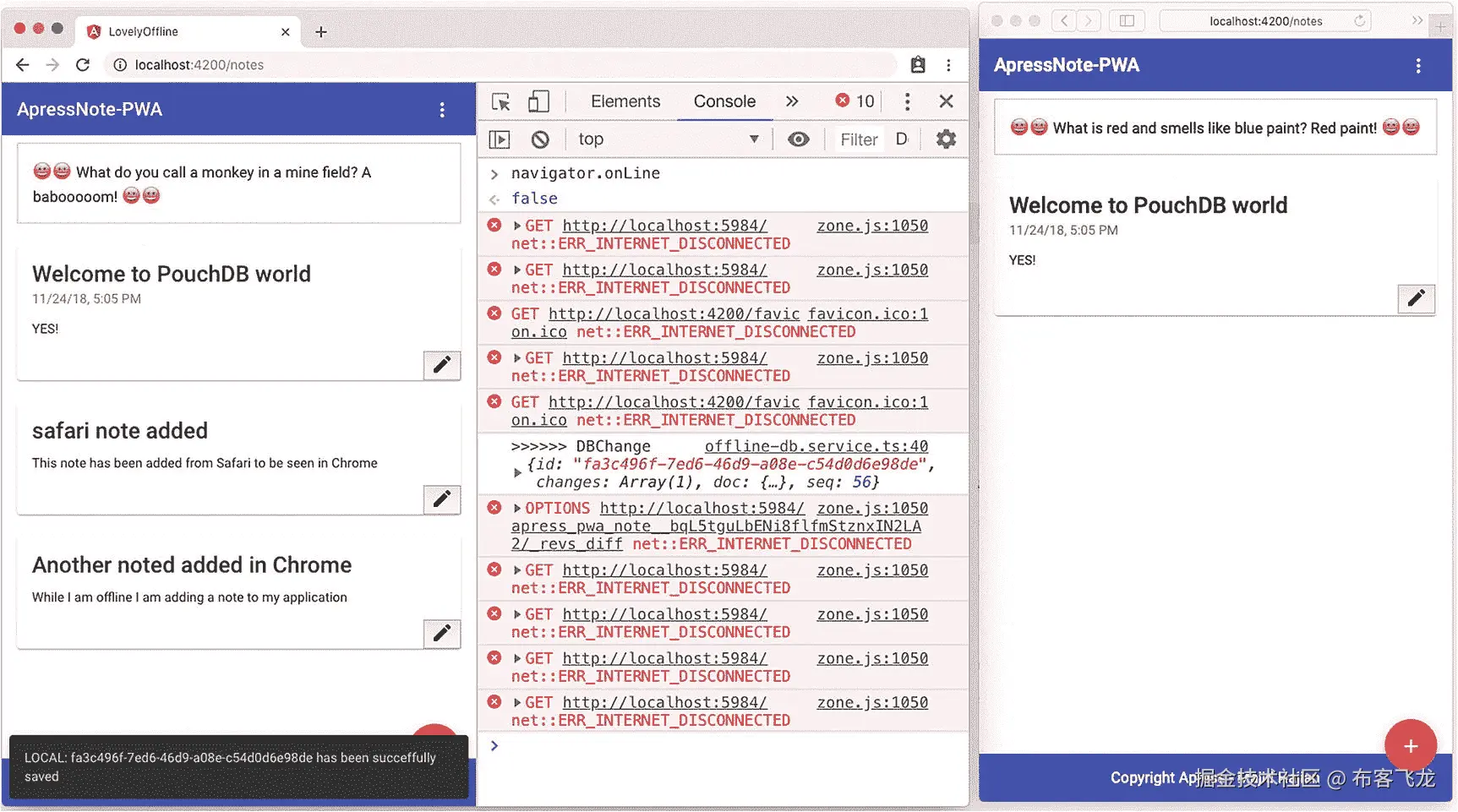Click the 'YES!' note text in Chrome

coord(46,330)
